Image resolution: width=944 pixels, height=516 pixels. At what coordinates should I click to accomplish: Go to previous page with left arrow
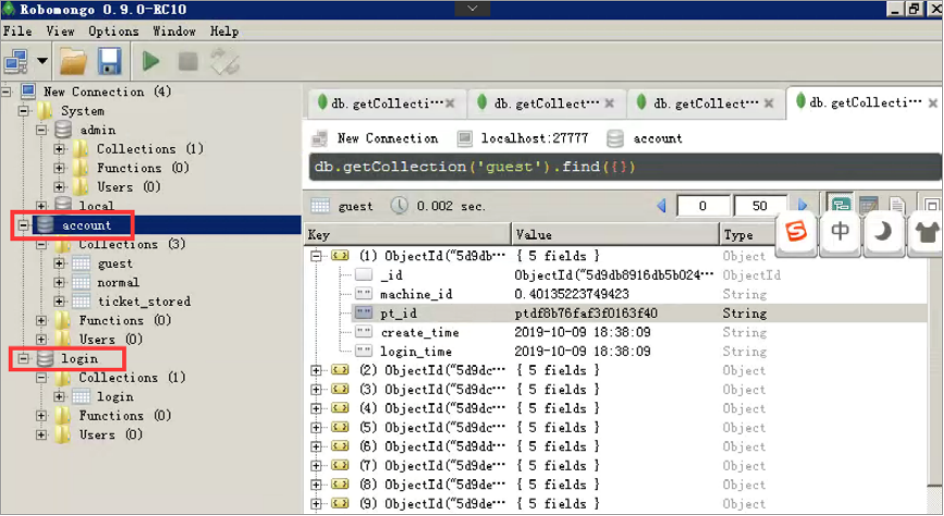point(661,206)
